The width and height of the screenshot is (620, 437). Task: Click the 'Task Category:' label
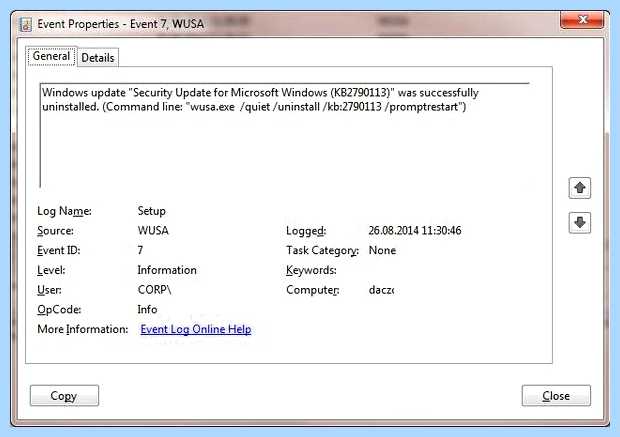click(322, 250)
